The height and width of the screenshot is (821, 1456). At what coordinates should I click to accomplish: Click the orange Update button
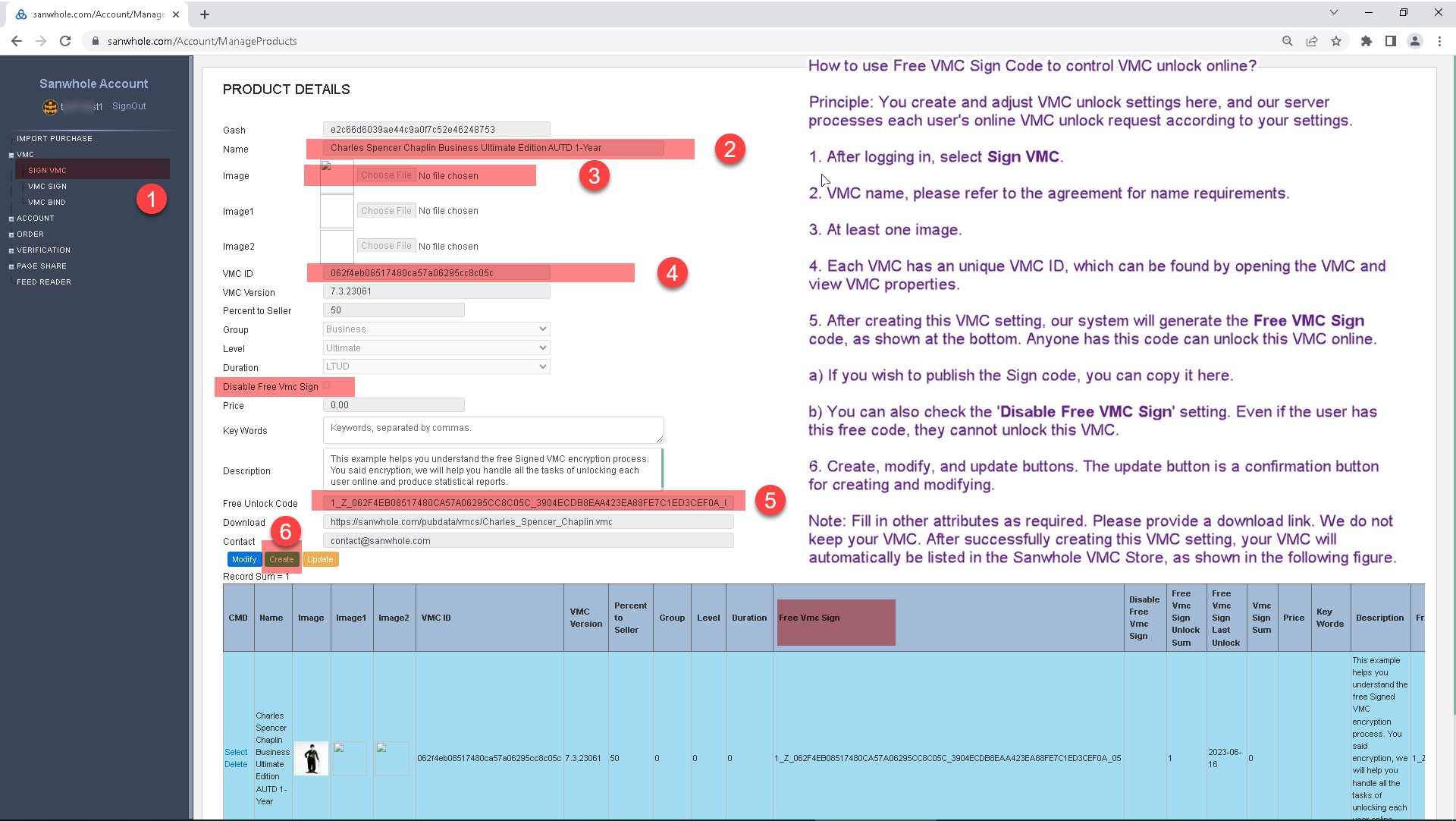320,559
